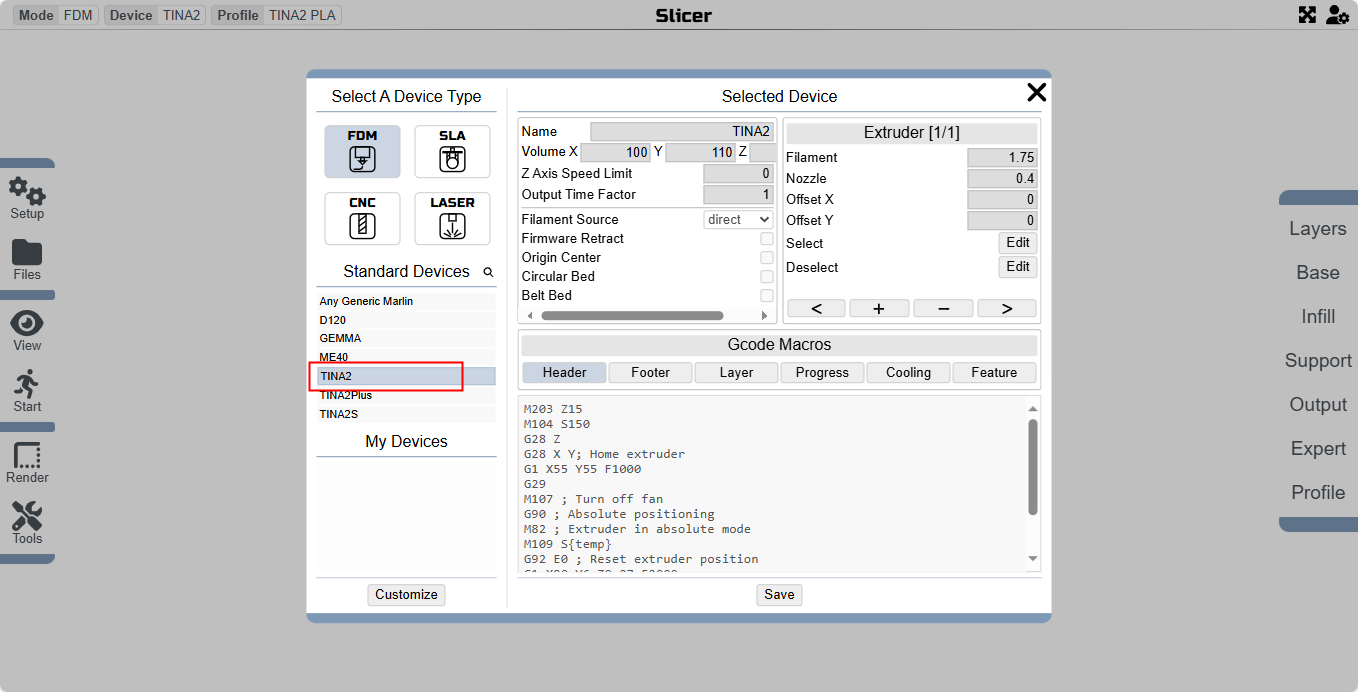Open the Device TINA2 selector

[155, 15]
